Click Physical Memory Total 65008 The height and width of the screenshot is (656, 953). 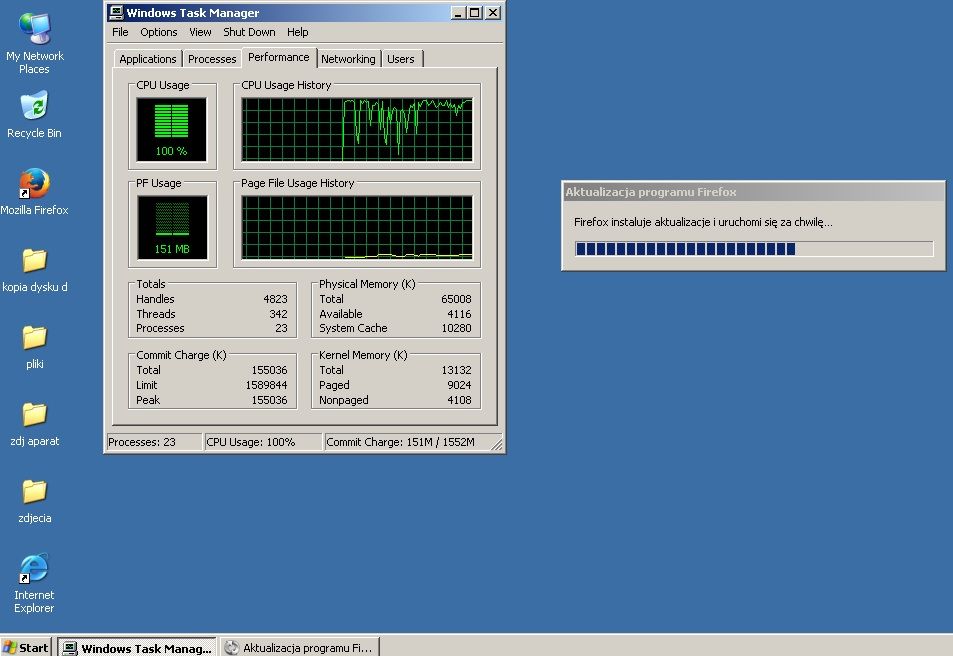[456, 299]
